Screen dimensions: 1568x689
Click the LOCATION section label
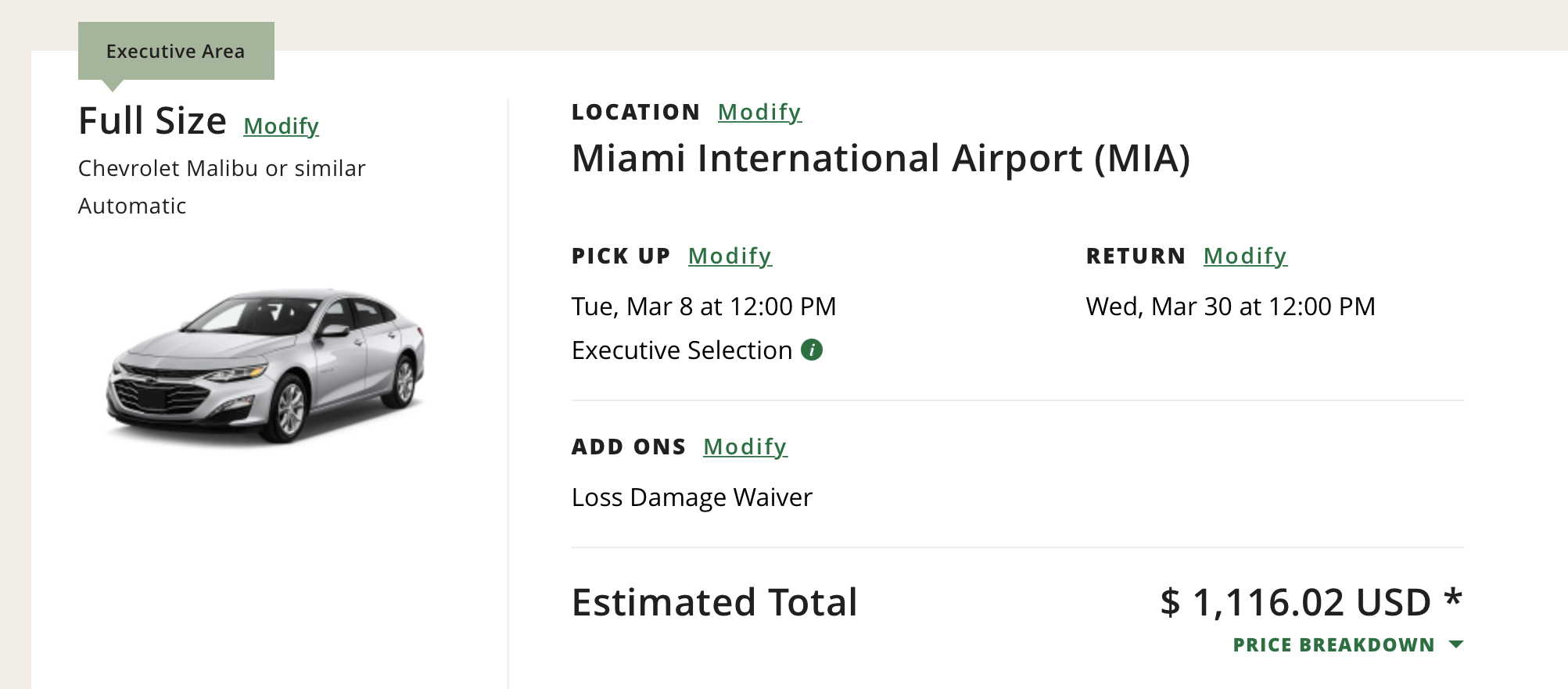click(636, 112)
